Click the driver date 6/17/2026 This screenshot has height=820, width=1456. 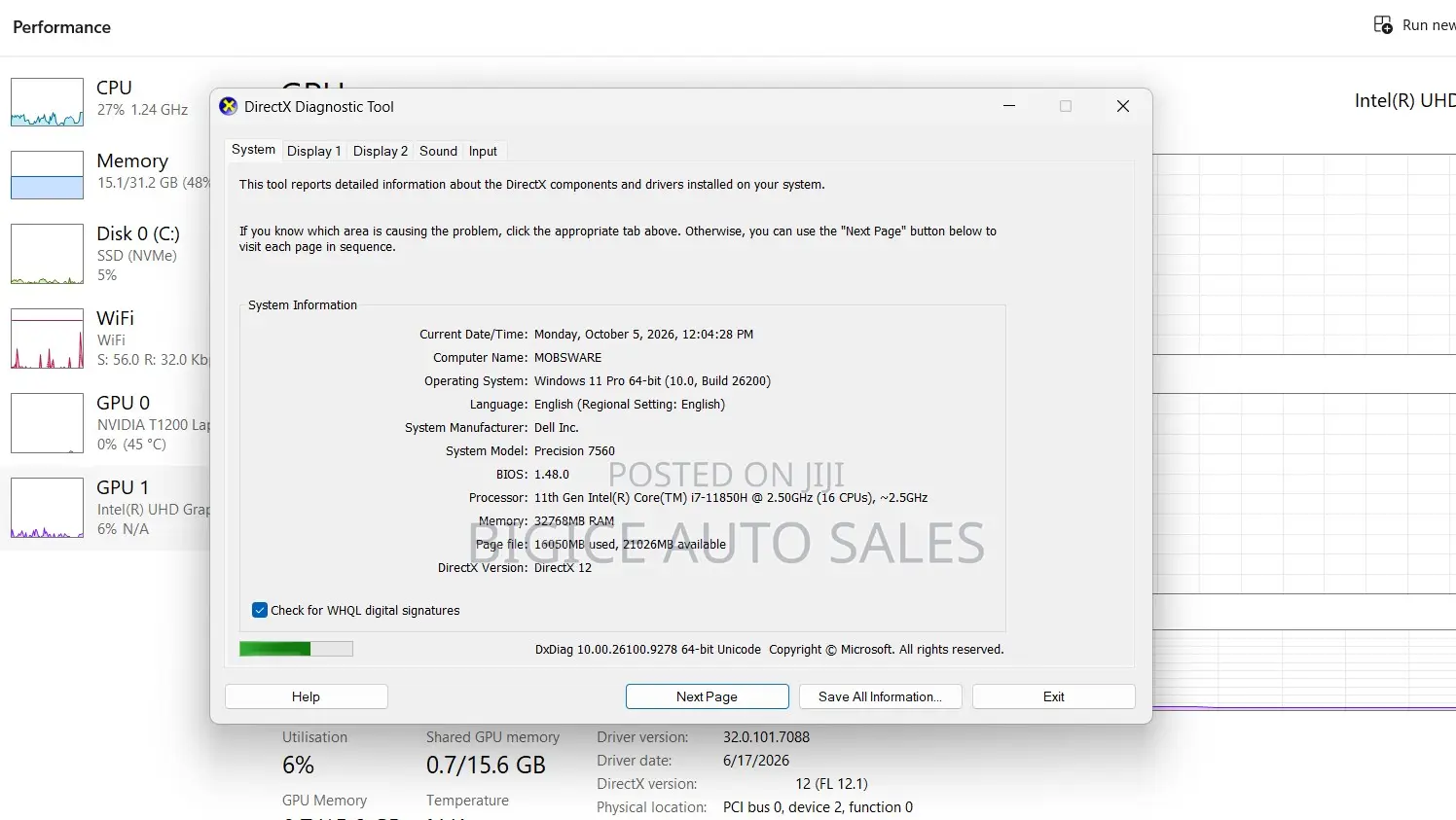point(756,761)
